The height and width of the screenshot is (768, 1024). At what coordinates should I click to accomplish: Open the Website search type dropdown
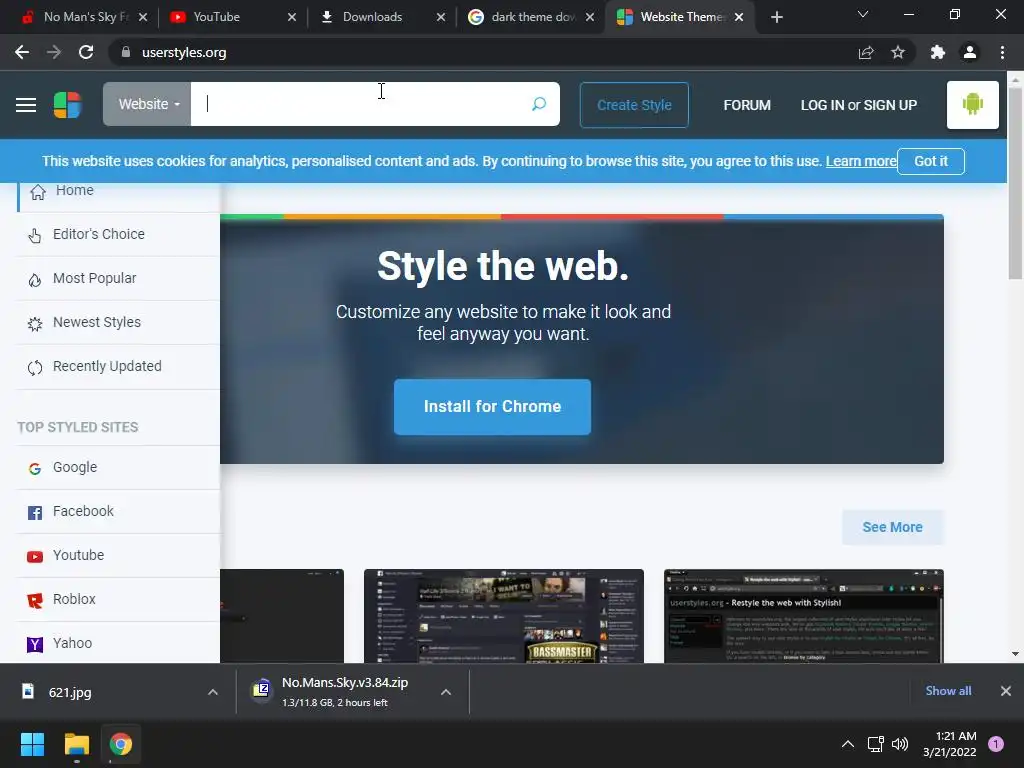pyautogui.click(x=147, y=104)
